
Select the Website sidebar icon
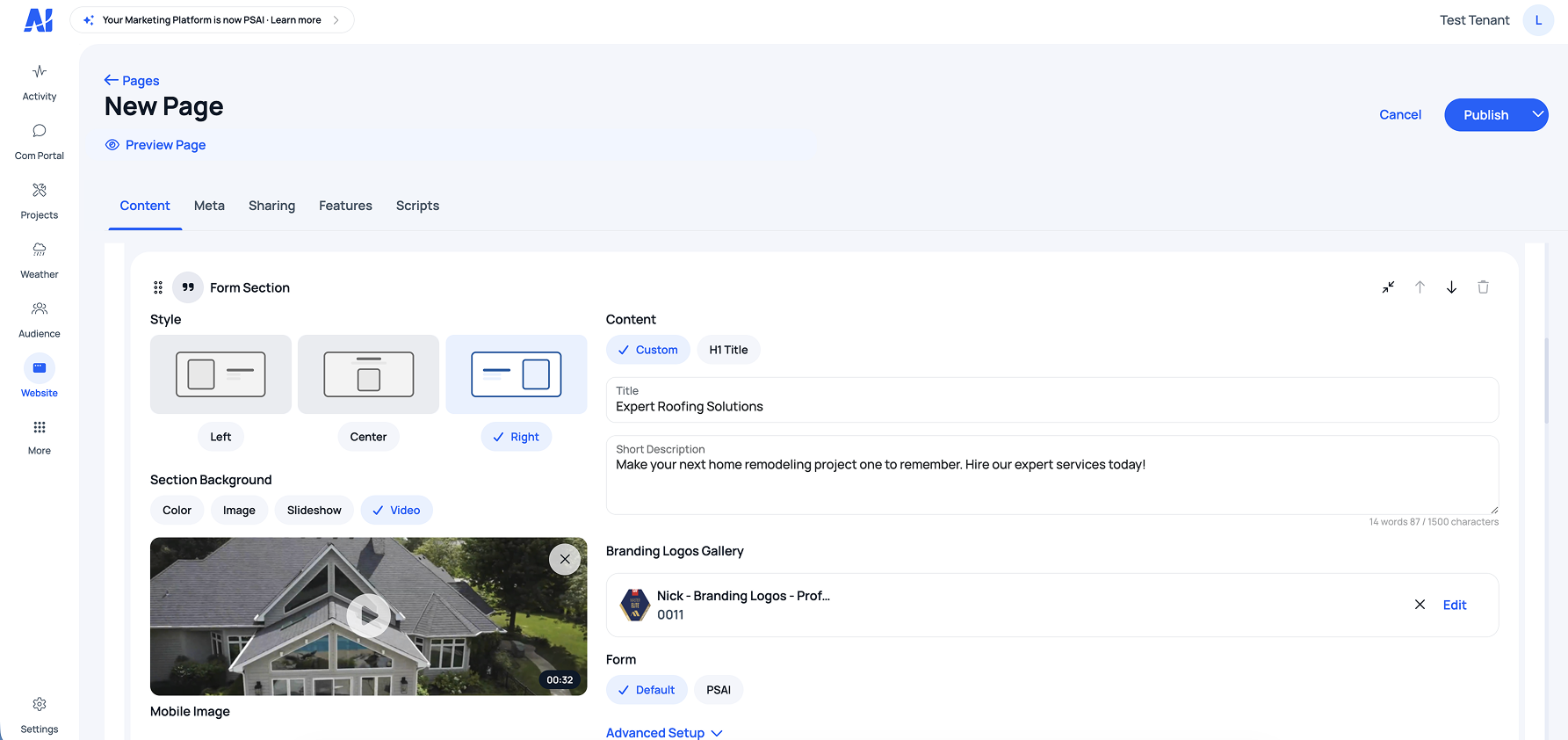pos(40,368)
